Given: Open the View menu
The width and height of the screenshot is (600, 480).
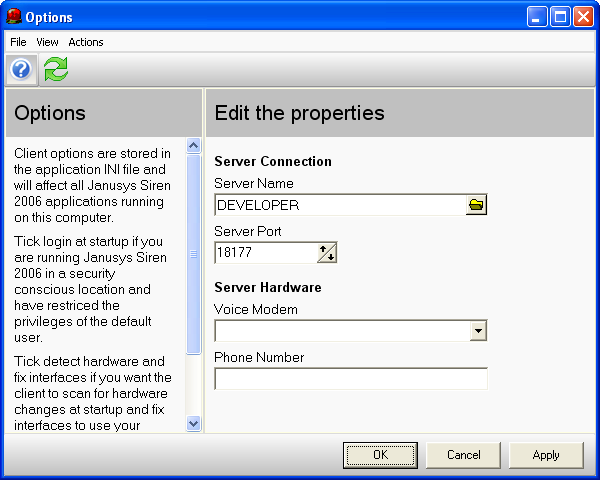Looking at the screenshot, I should point(47,42).
